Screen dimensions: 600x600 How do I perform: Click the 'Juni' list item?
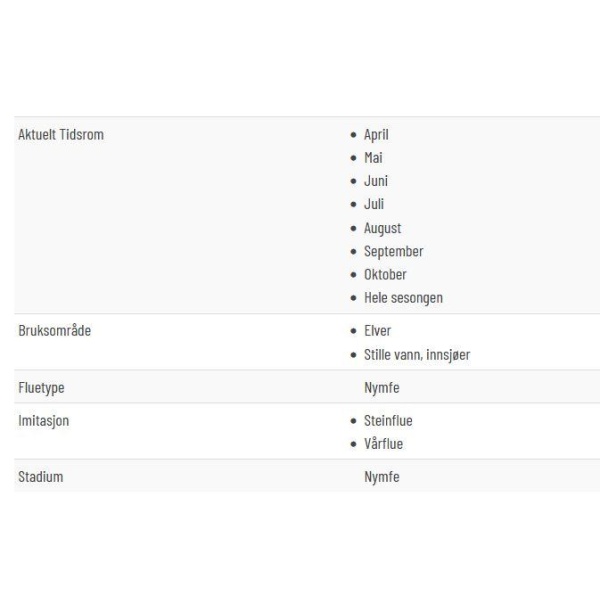(x=376, y=181)
